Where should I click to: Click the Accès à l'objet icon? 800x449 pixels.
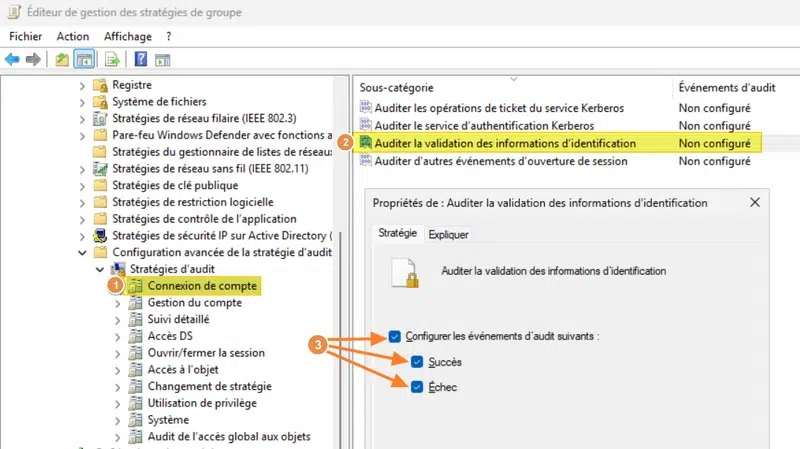click(x=135, y=369)
